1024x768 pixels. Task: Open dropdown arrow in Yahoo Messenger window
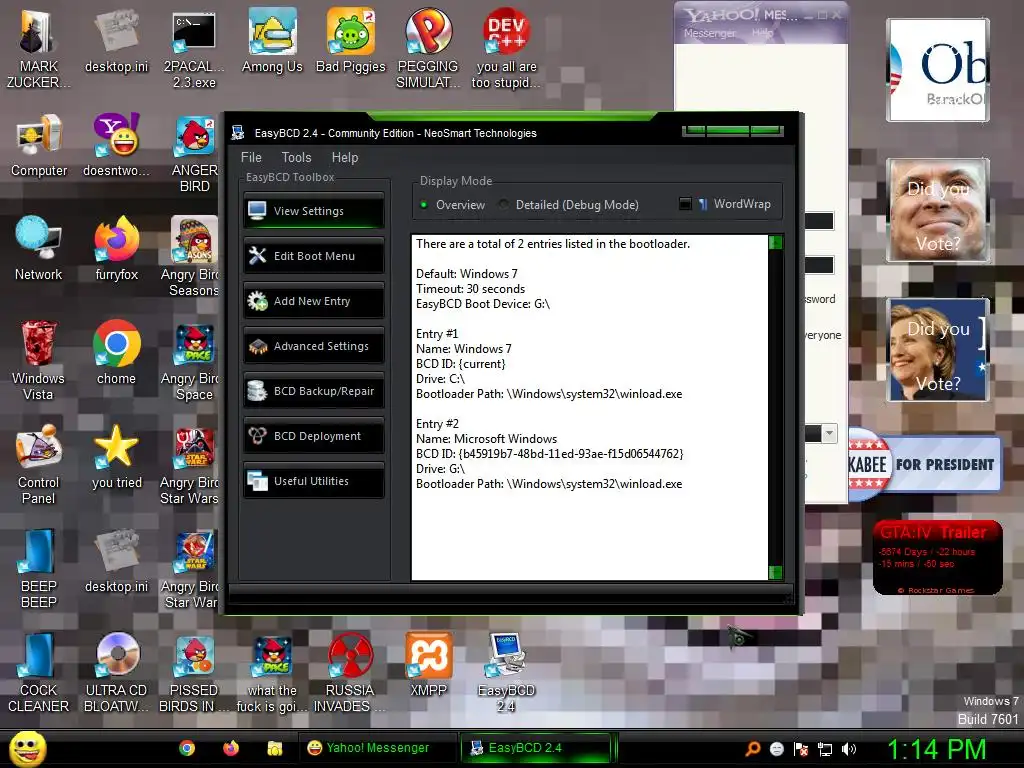(x=829, y=433)
